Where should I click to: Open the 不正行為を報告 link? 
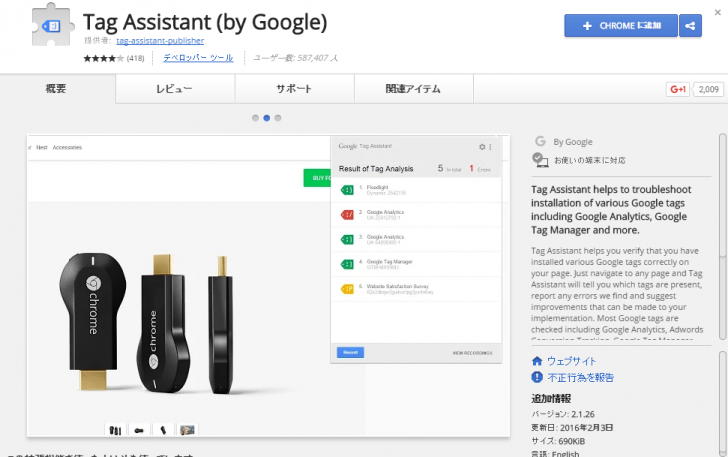[x=580, y=378]
